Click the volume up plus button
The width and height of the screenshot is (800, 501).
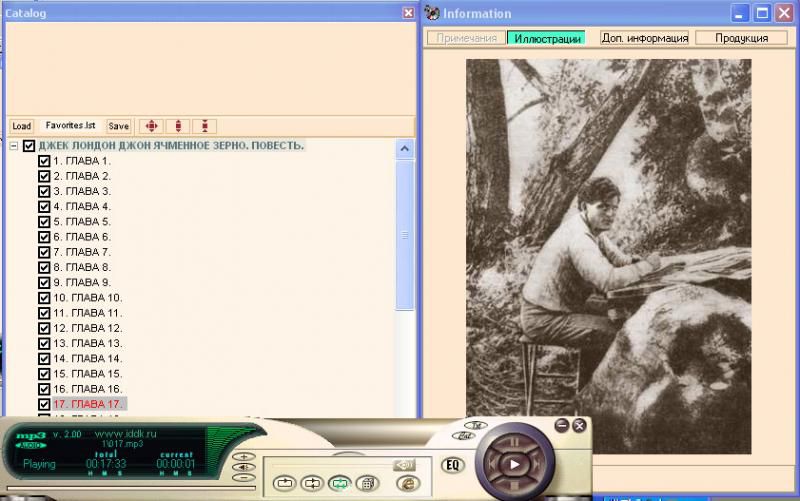click(x=242, y=456)
